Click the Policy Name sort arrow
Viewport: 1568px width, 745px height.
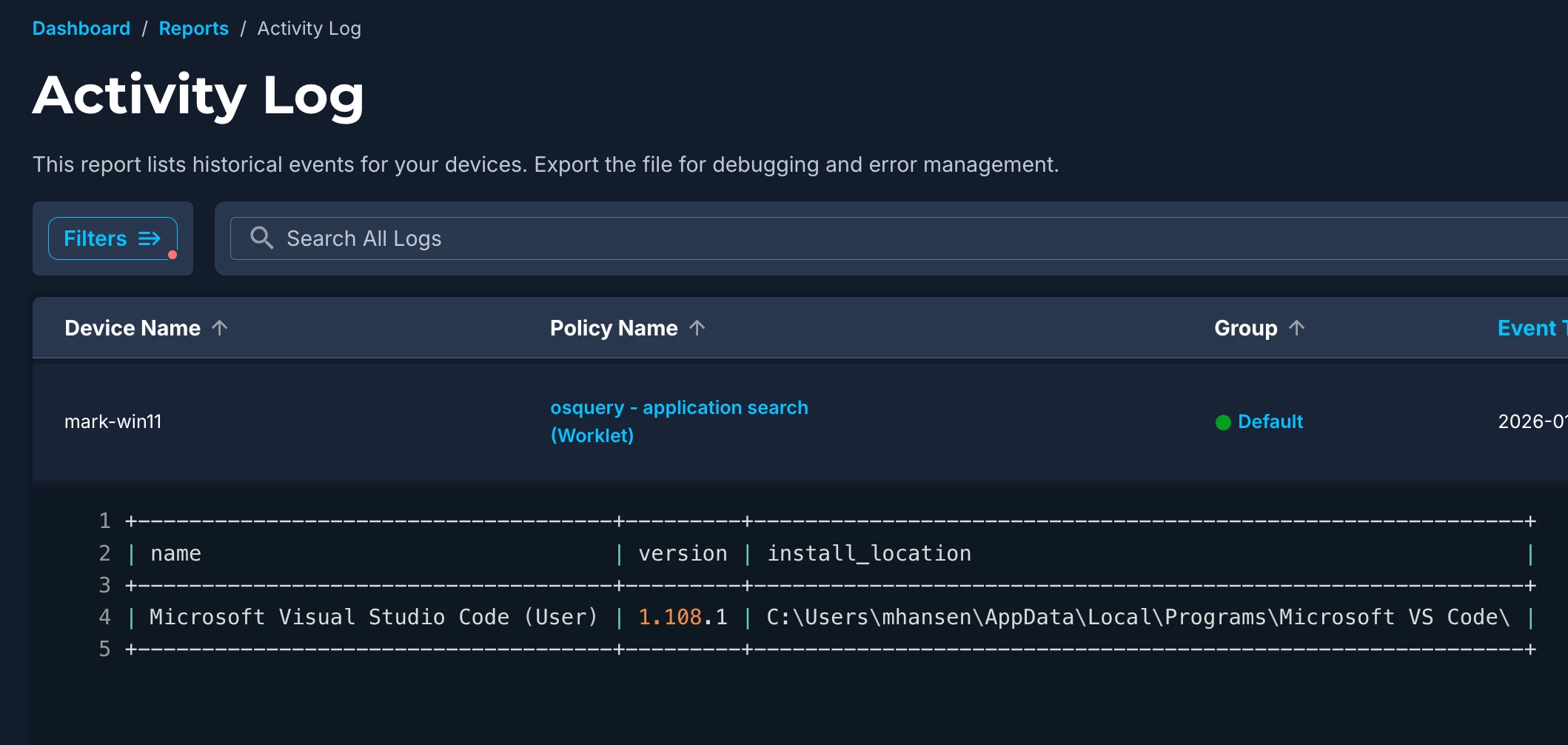(697, 327)
